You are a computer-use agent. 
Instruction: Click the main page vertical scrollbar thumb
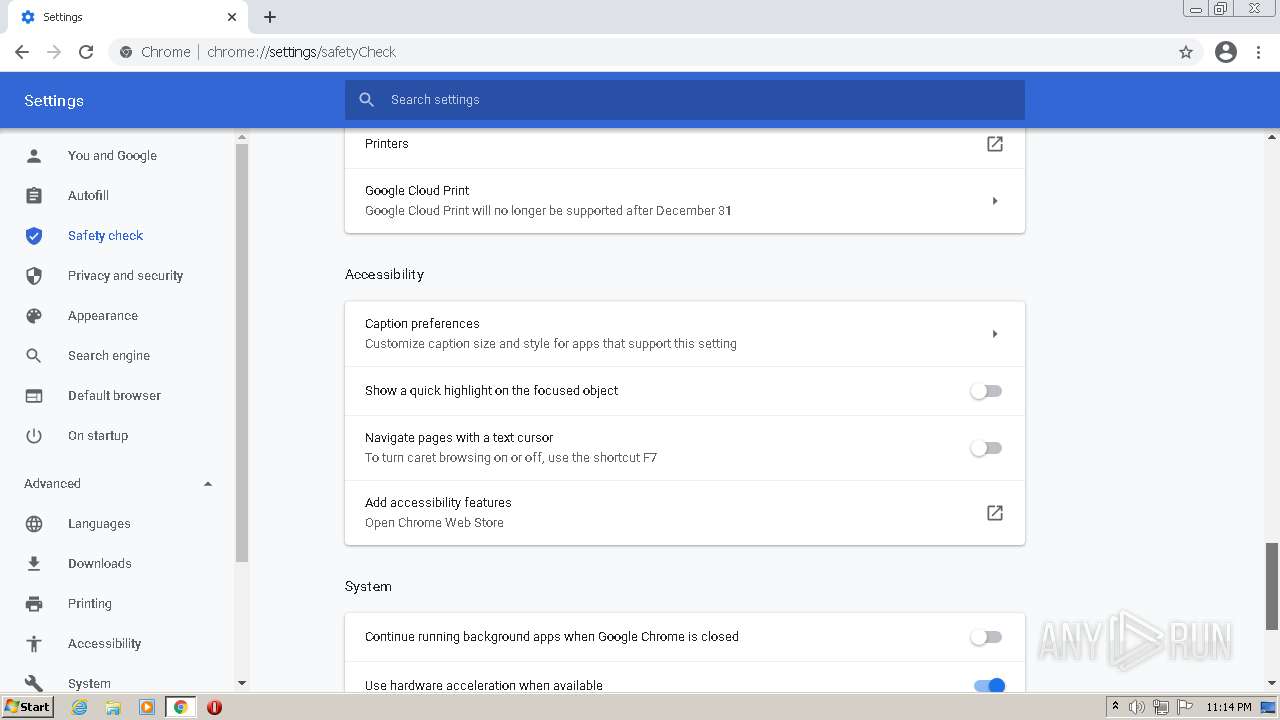pyautogui.click(x=1272, y=586)
